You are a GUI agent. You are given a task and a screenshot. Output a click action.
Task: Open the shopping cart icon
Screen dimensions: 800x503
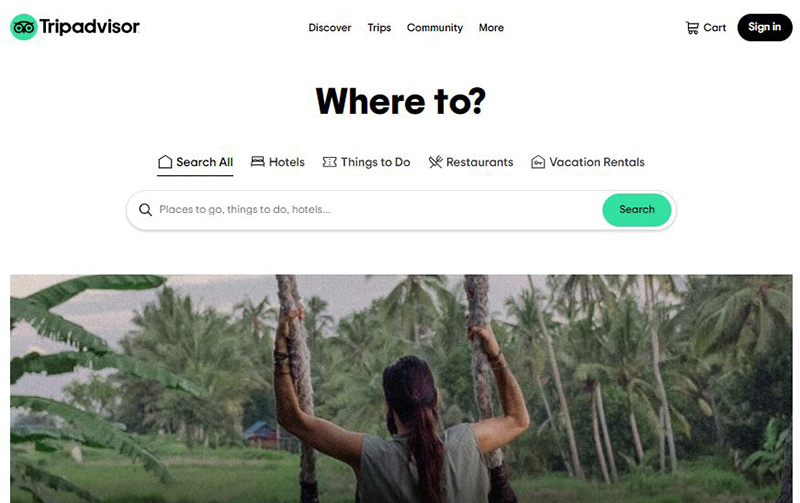pos(692,28)
